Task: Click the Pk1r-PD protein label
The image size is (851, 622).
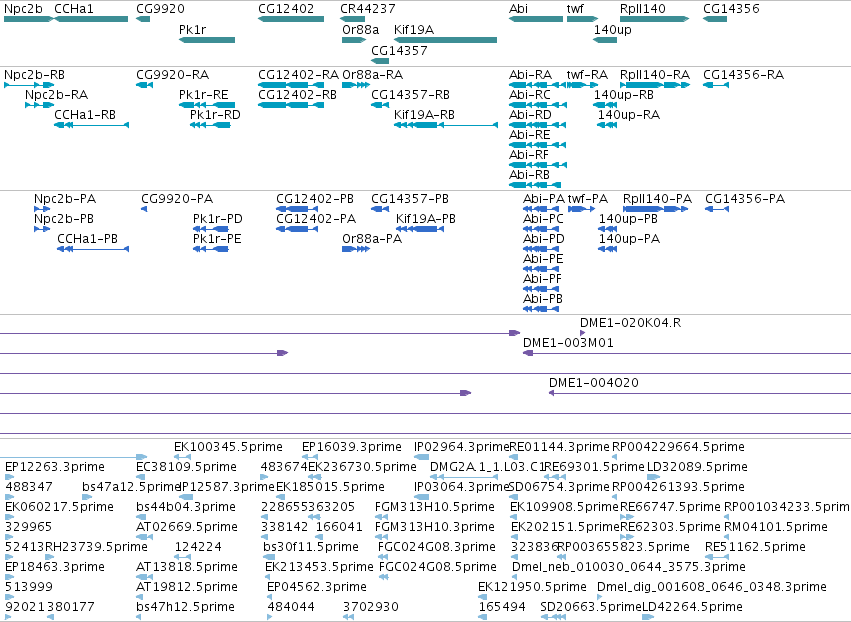Action: [218, 219]
